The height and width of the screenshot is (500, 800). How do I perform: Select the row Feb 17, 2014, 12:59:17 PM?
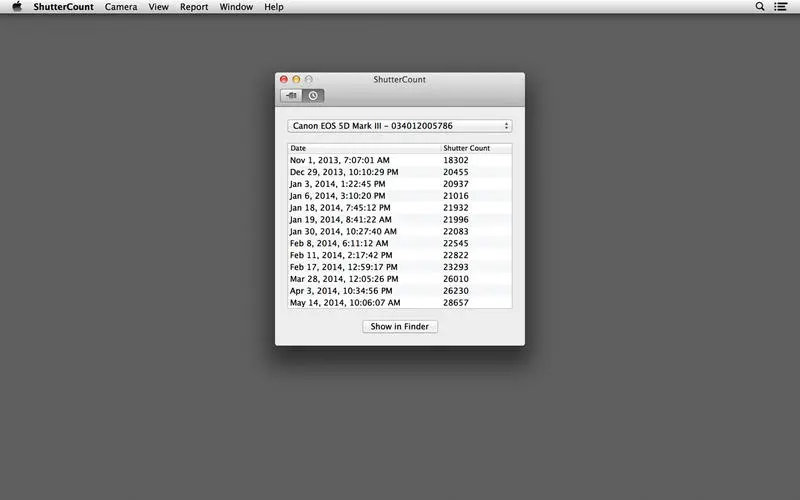coord(399,267)
